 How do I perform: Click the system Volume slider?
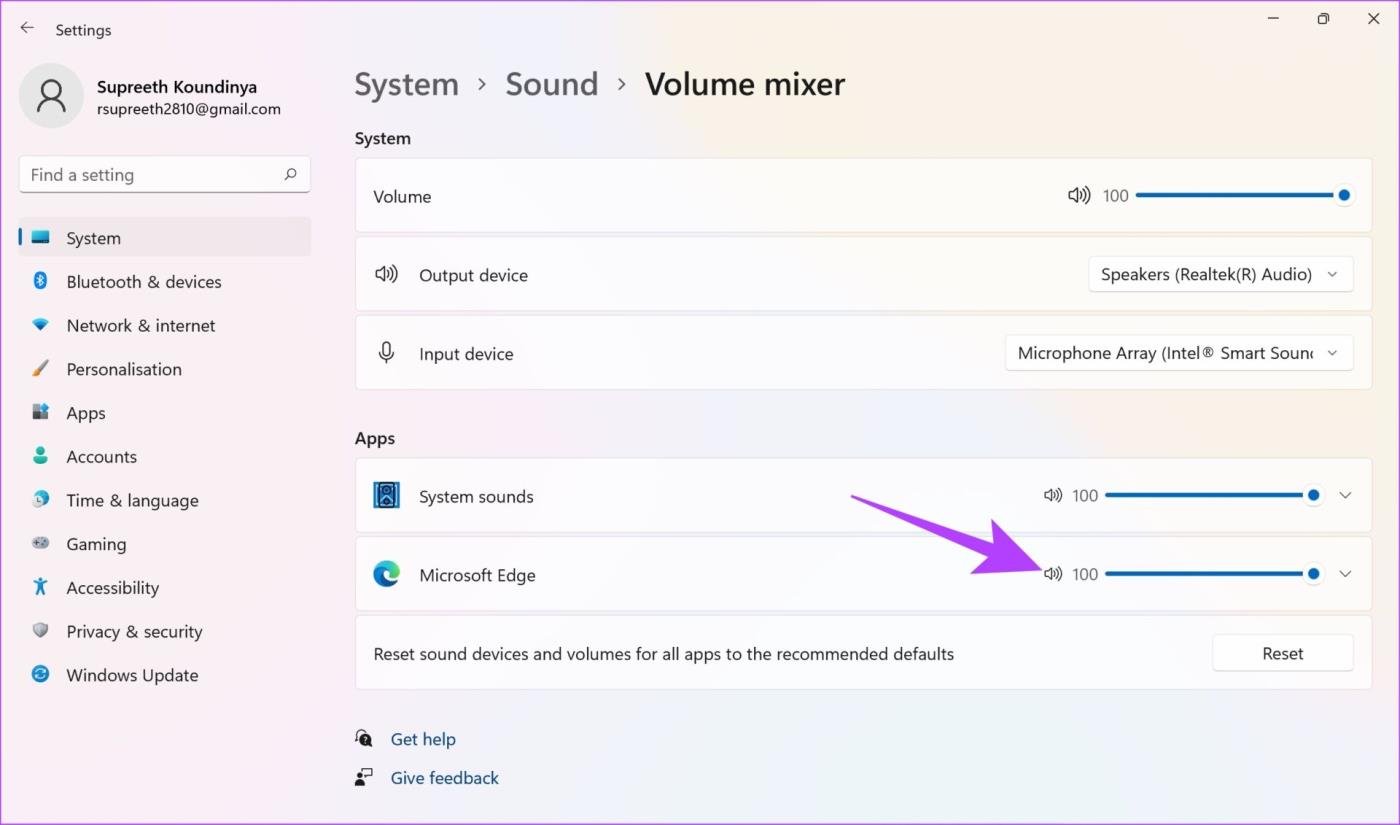pos(1244,195)
